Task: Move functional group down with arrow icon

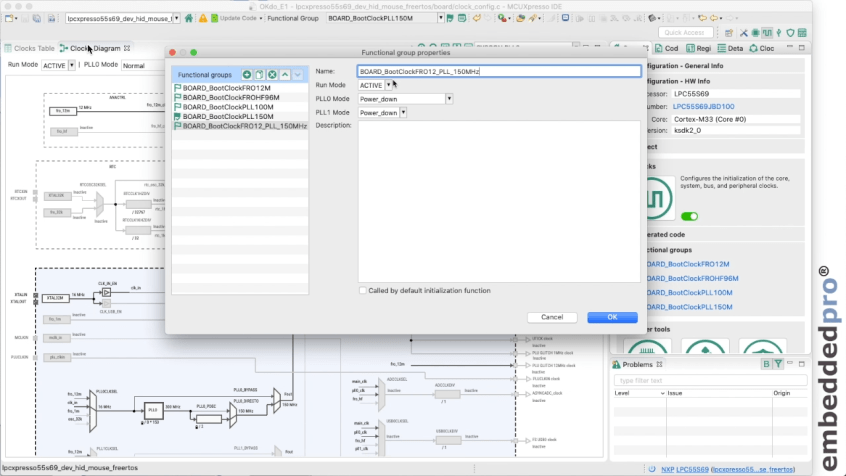Action: tap(297, 75)
